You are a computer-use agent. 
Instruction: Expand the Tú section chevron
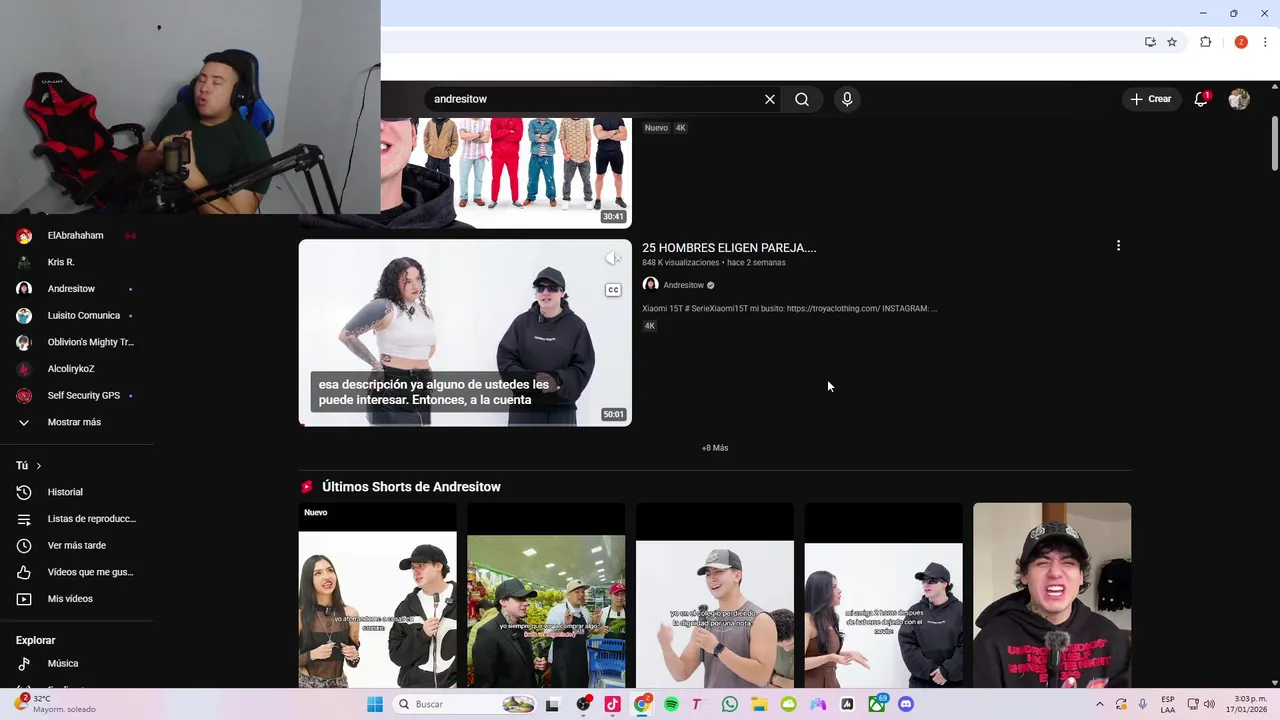(x=39, y=466)
